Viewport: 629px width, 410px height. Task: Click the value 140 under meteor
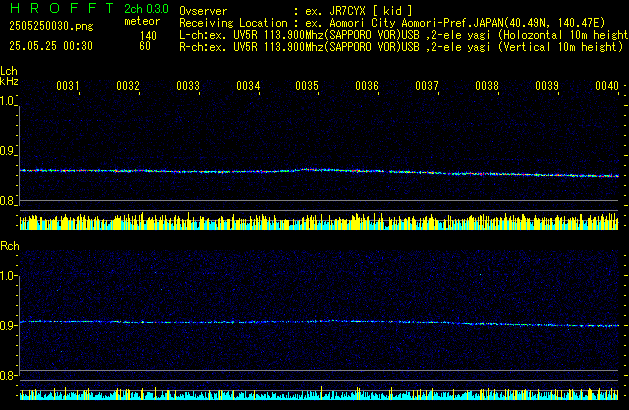tap(148, 36)
